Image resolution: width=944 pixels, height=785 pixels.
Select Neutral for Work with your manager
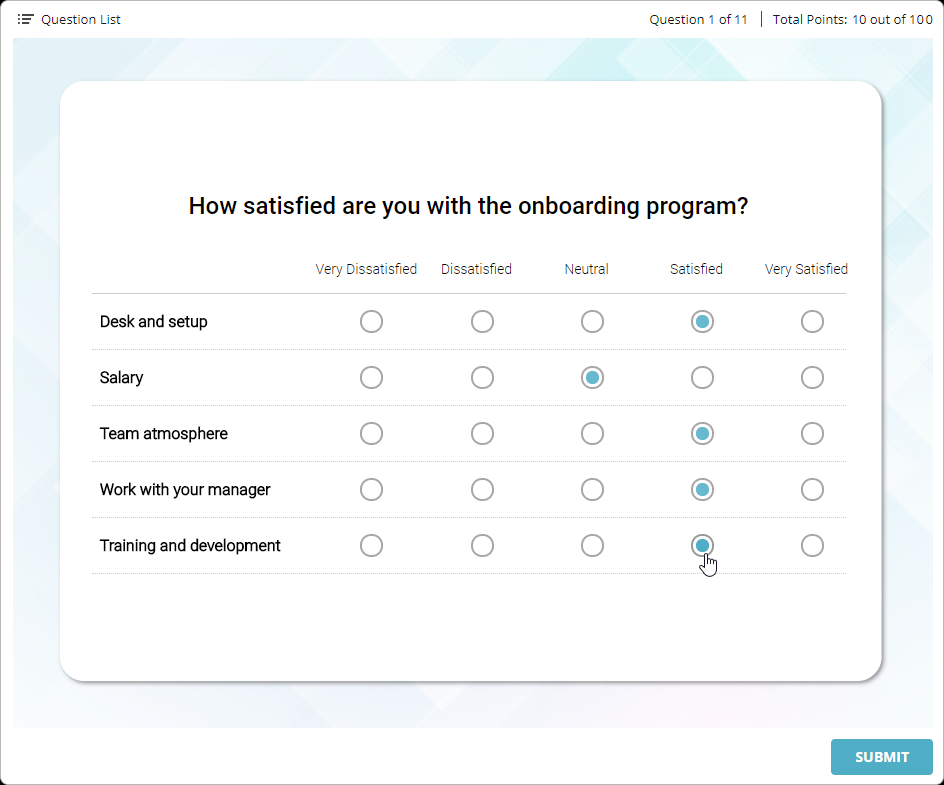click(x=592, y=489)
